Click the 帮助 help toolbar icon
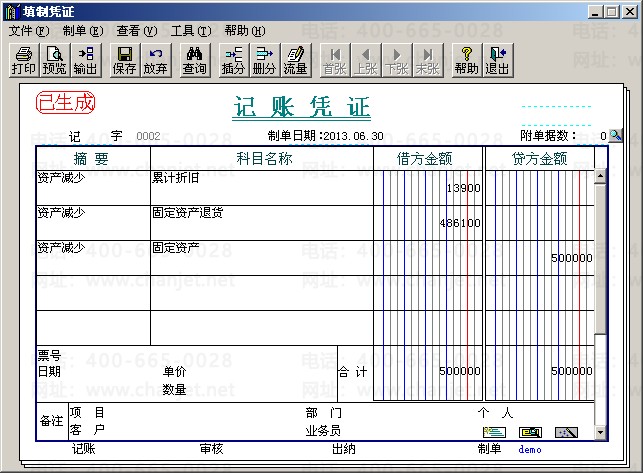 pos(466,60)
